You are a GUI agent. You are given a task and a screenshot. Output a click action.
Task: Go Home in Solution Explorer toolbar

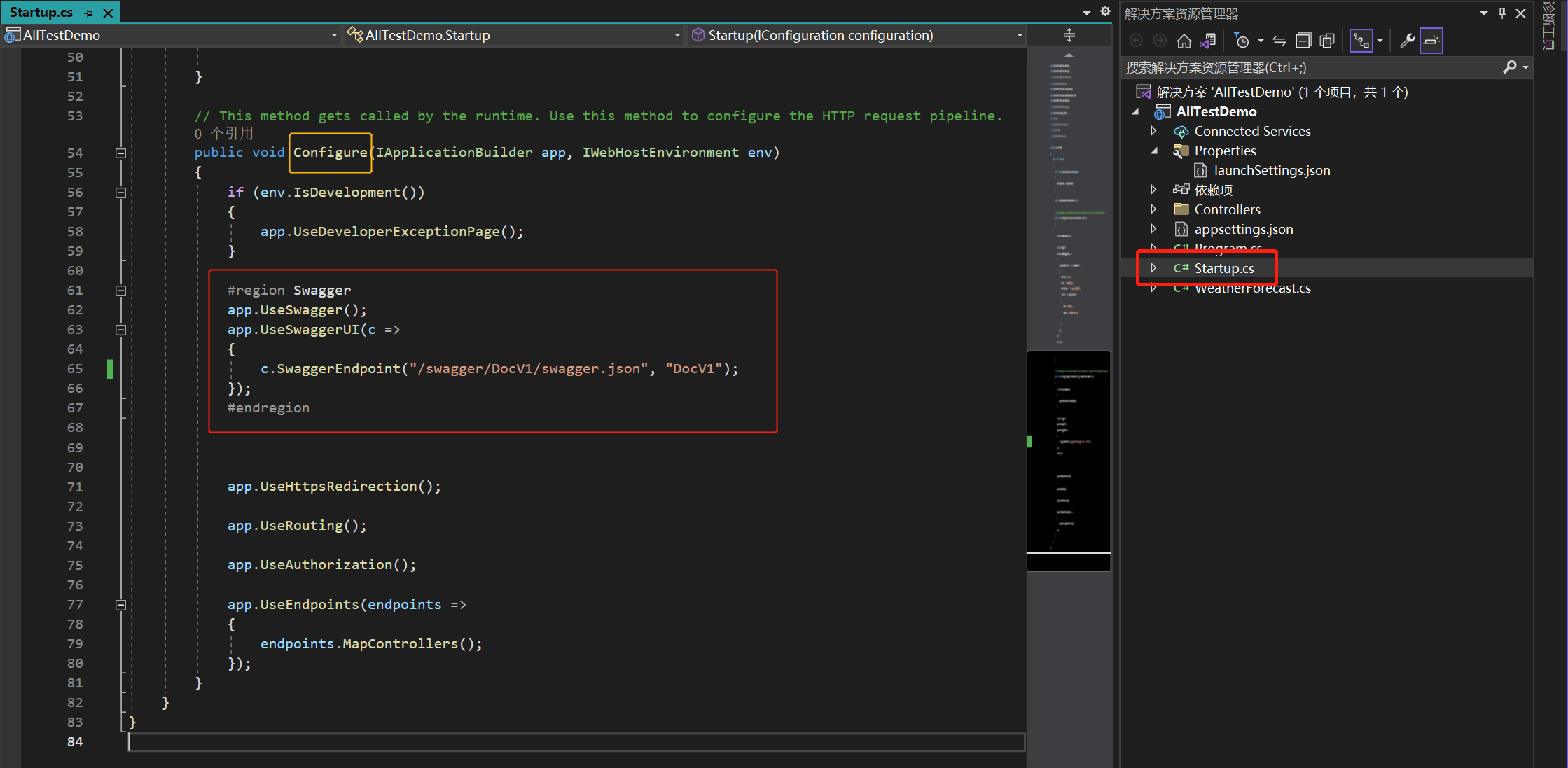coord(1184,41)
